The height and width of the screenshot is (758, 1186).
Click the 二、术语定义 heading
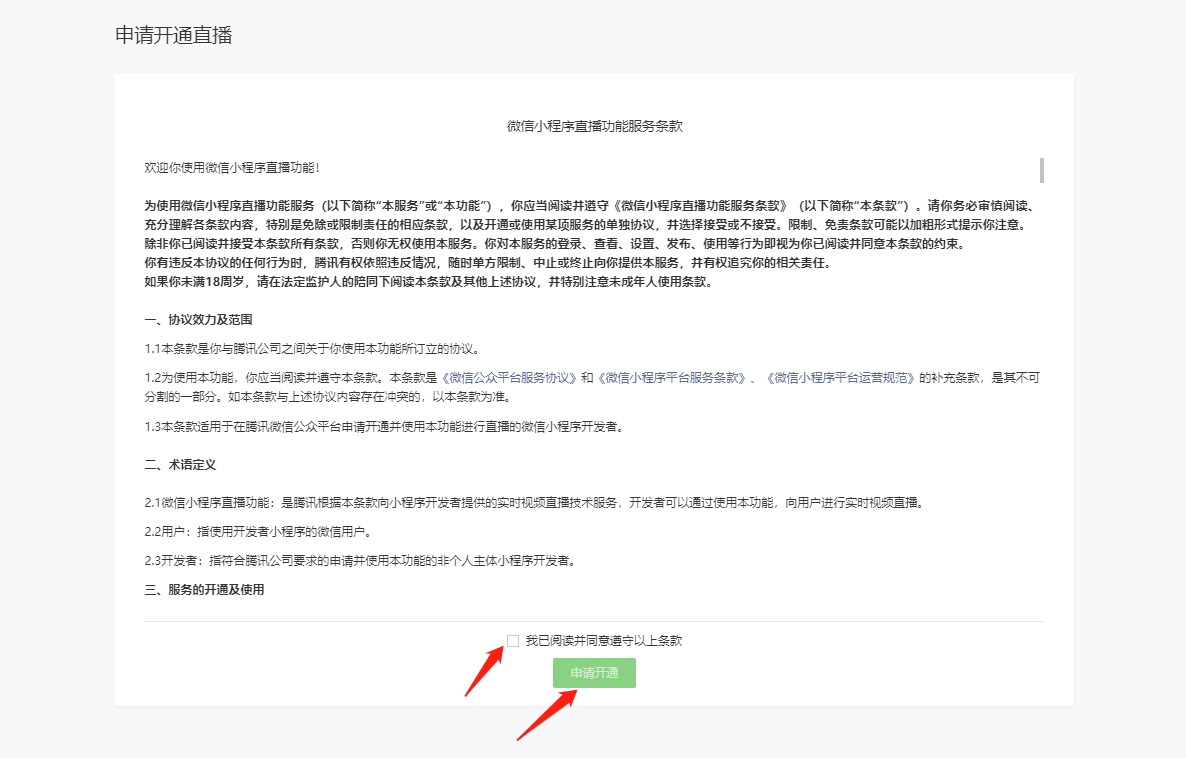(180, 464)
